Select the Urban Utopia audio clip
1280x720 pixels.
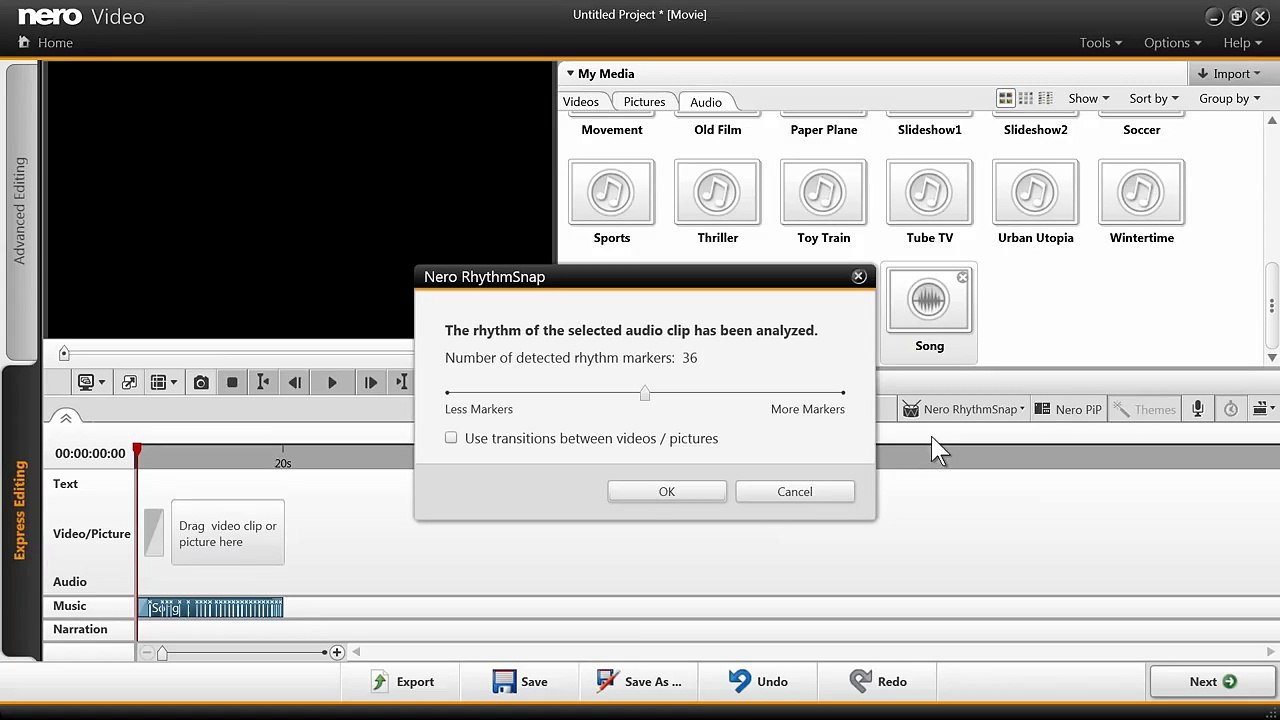point(1036,192)
